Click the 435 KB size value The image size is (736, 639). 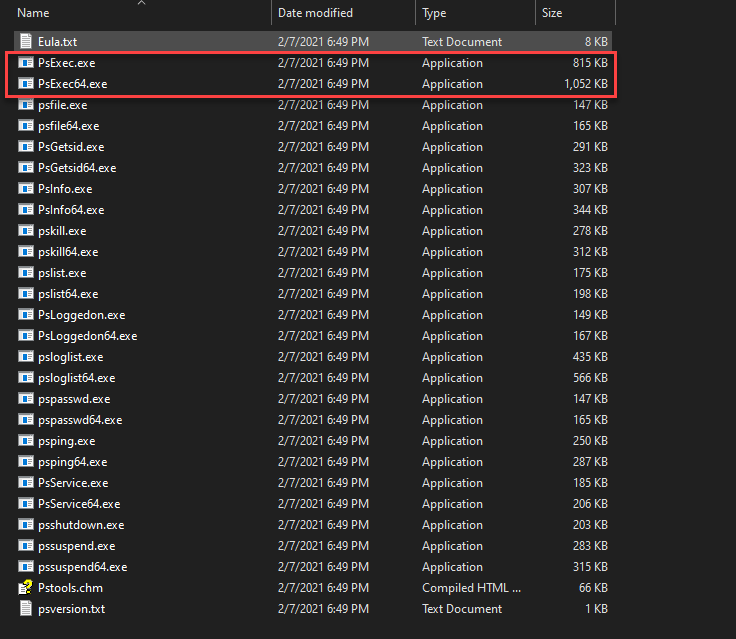click(590, 357)
